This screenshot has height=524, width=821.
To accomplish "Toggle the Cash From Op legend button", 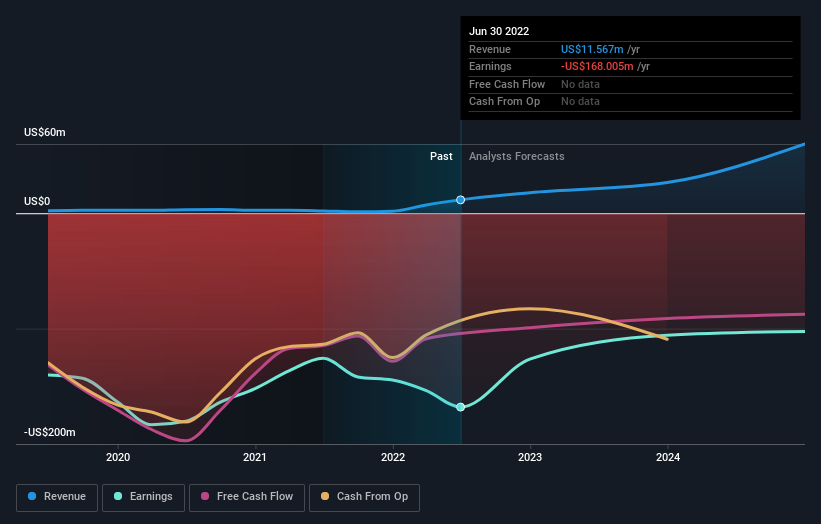I will pos(364,497).
